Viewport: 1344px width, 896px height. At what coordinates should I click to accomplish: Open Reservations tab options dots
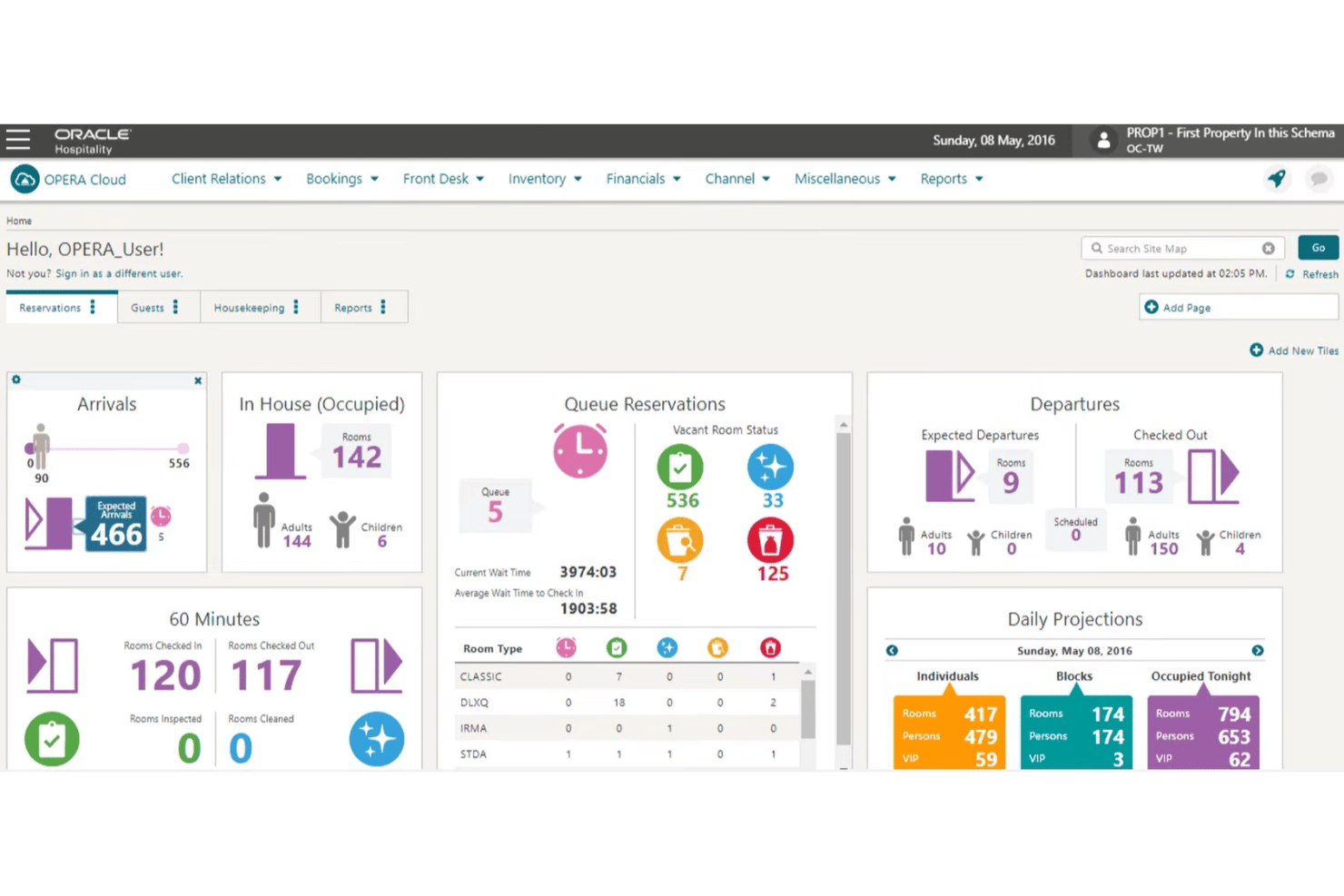click(x=93, y=308)
